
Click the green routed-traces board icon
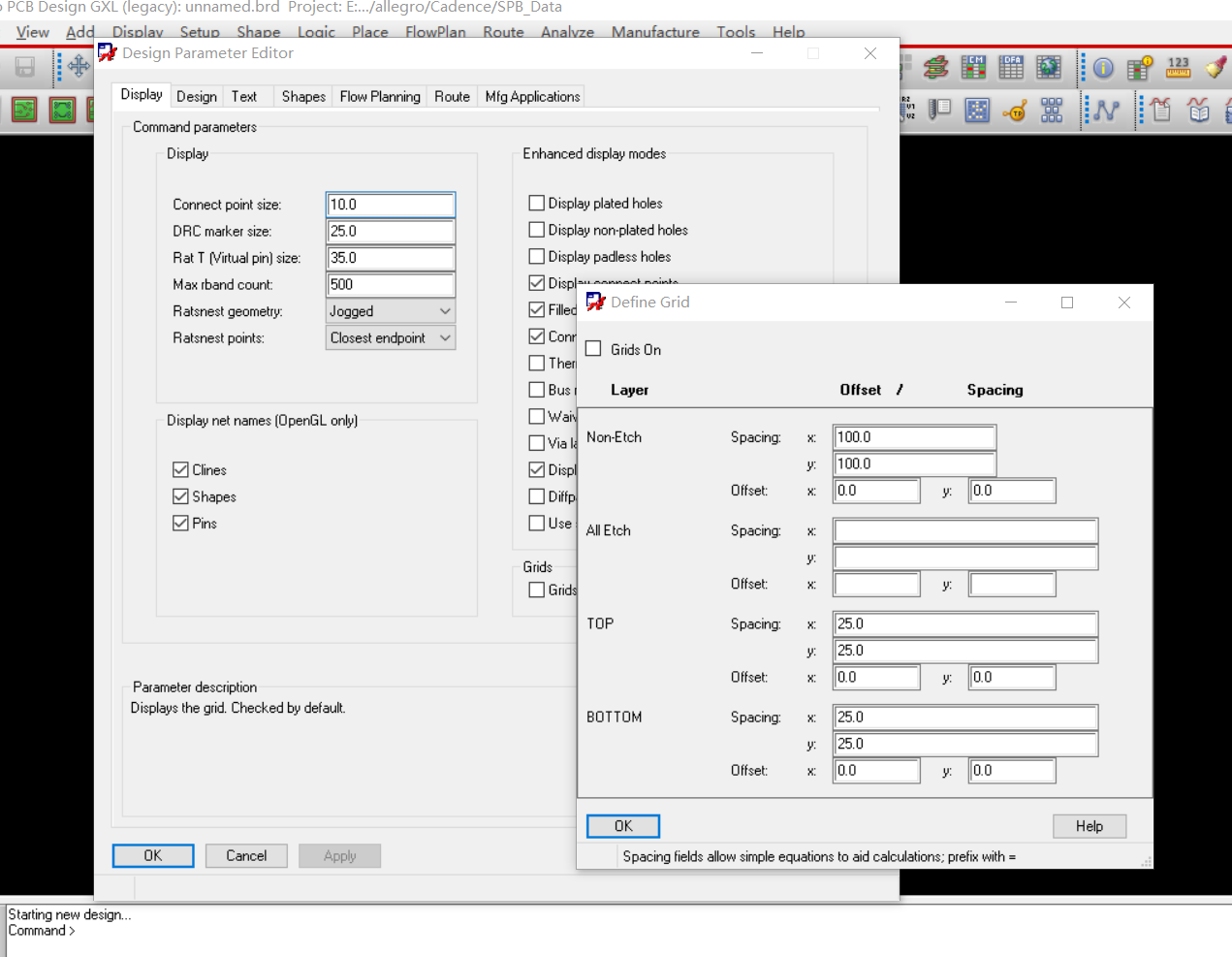(24, 110)
